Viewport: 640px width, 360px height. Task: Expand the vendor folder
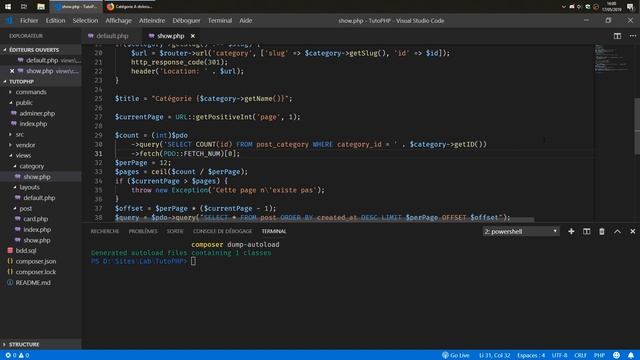[x=25, y=145]
